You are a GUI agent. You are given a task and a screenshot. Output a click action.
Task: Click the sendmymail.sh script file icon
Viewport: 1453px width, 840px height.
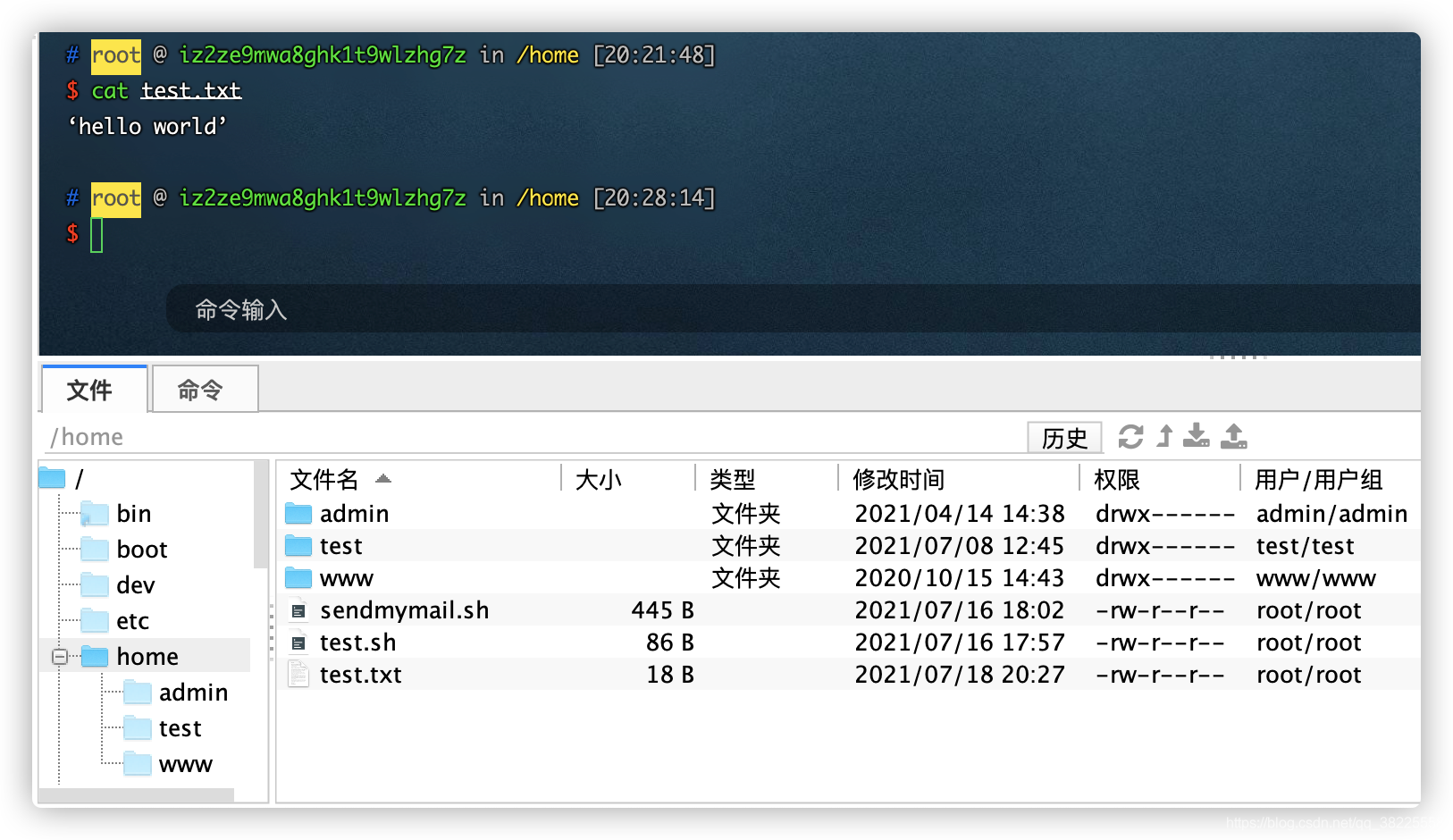(298, 609)
